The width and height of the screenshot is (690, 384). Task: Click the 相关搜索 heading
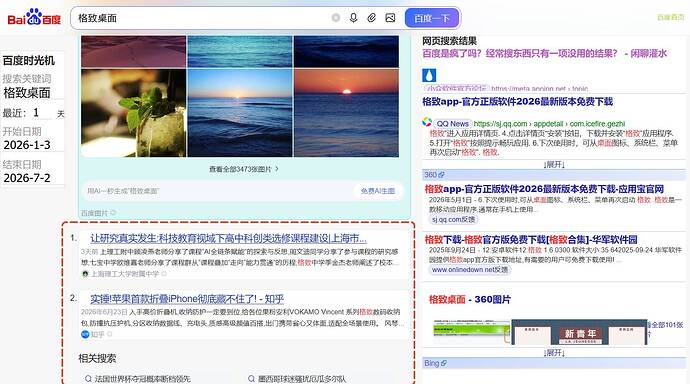point(97,358)
